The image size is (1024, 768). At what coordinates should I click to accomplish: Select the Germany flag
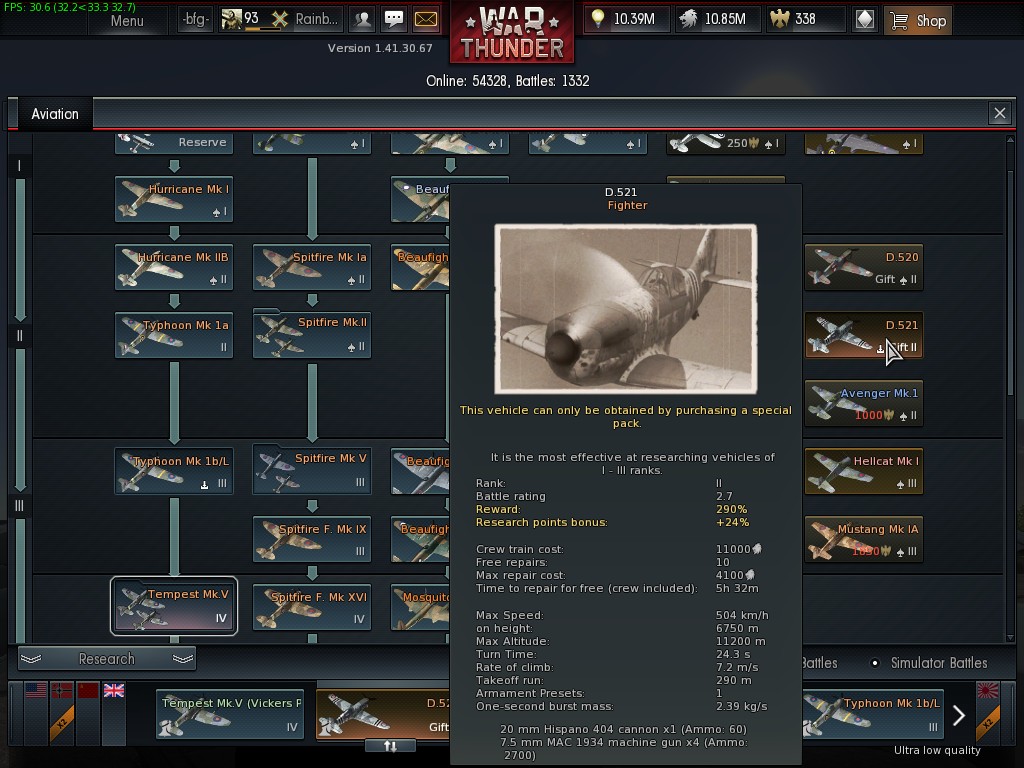62,690
